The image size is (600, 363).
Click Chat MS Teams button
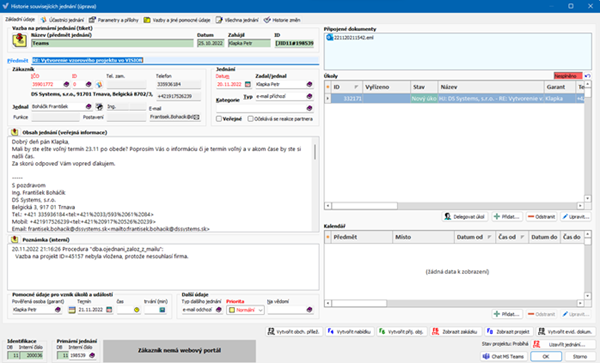[x=503, y=356]
